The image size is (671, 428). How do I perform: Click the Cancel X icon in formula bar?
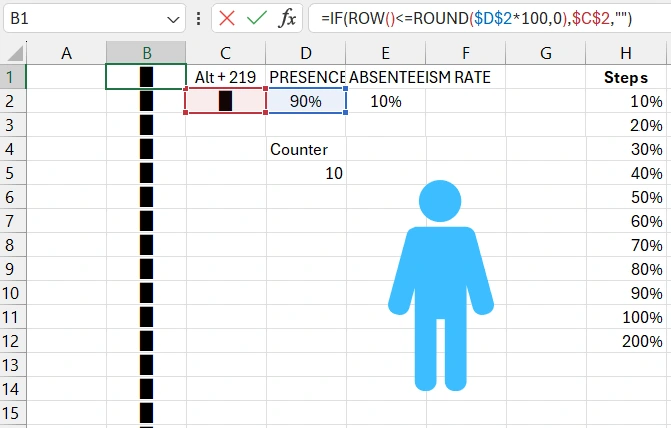(x=227, y=18)
